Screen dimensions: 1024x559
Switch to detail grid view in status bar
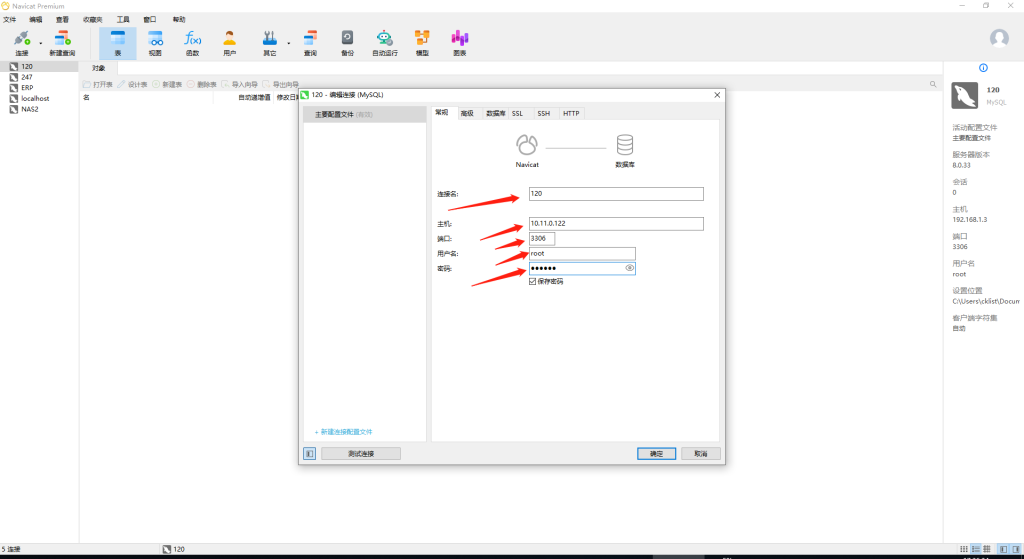(x=987, y=550)
